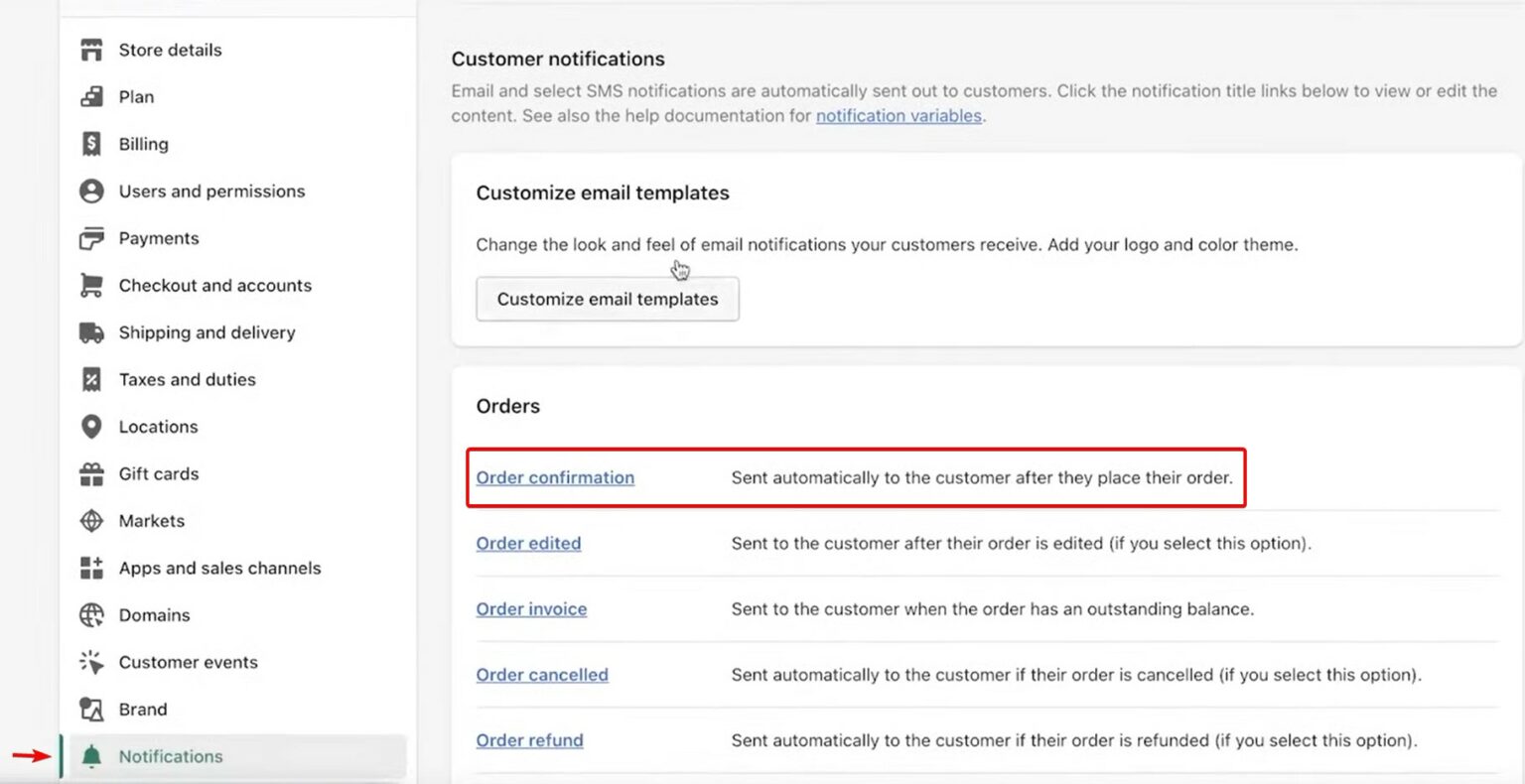Click the Customize email templates button

(x=607, y=299)
